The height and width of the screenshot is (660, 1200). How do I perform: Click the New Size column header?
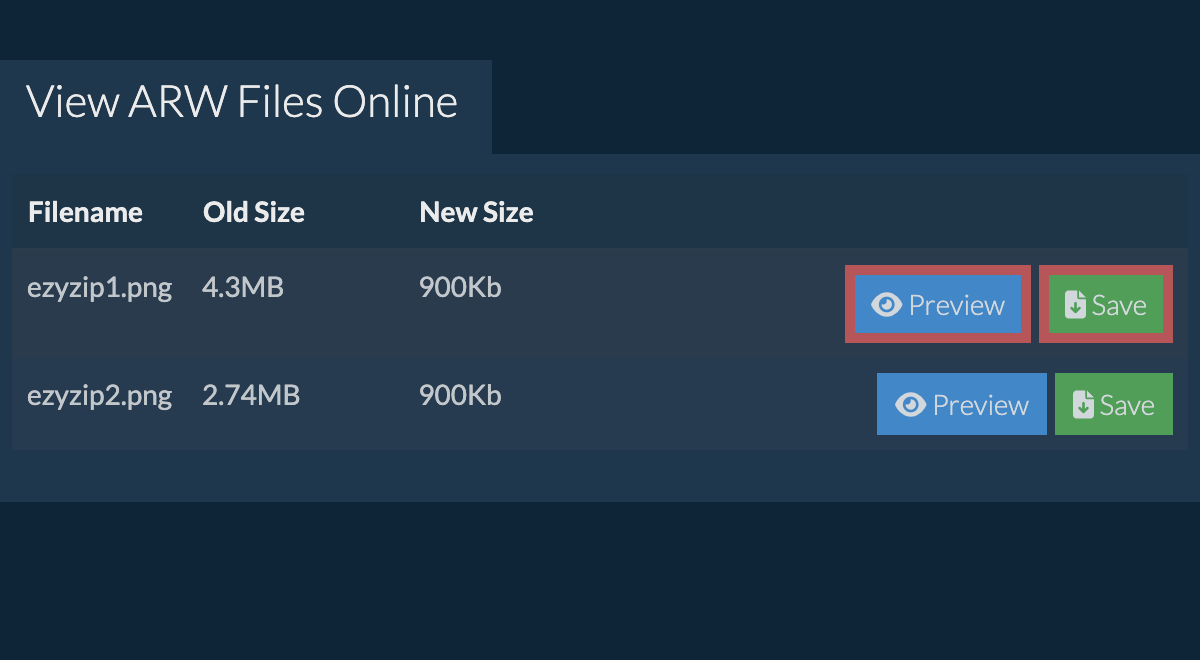click(476, 212)
